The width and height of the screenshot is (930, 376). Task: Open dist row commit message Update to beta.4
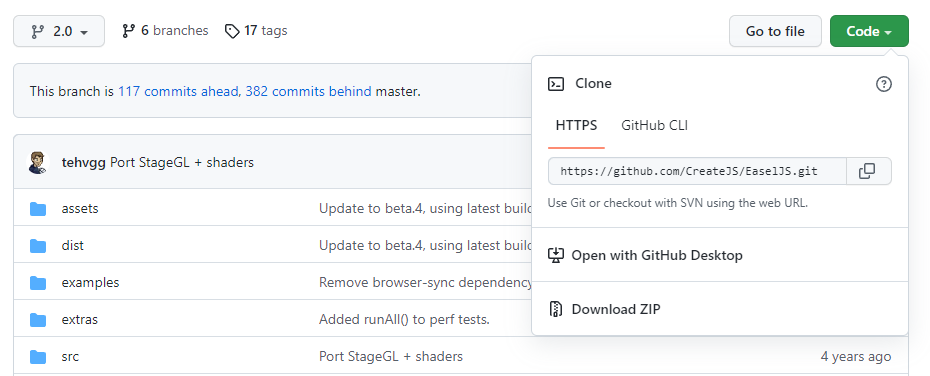tap(425, 246)
